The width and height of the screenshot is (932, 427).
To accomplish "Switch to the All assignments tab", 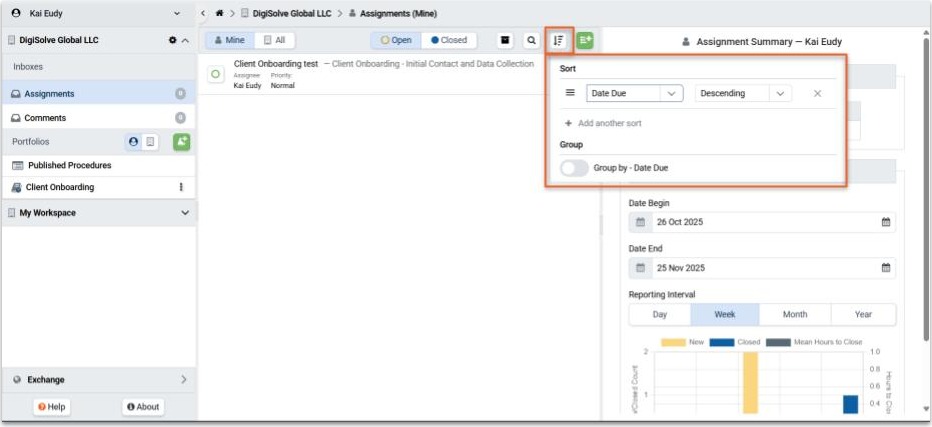I will [275, 40].
